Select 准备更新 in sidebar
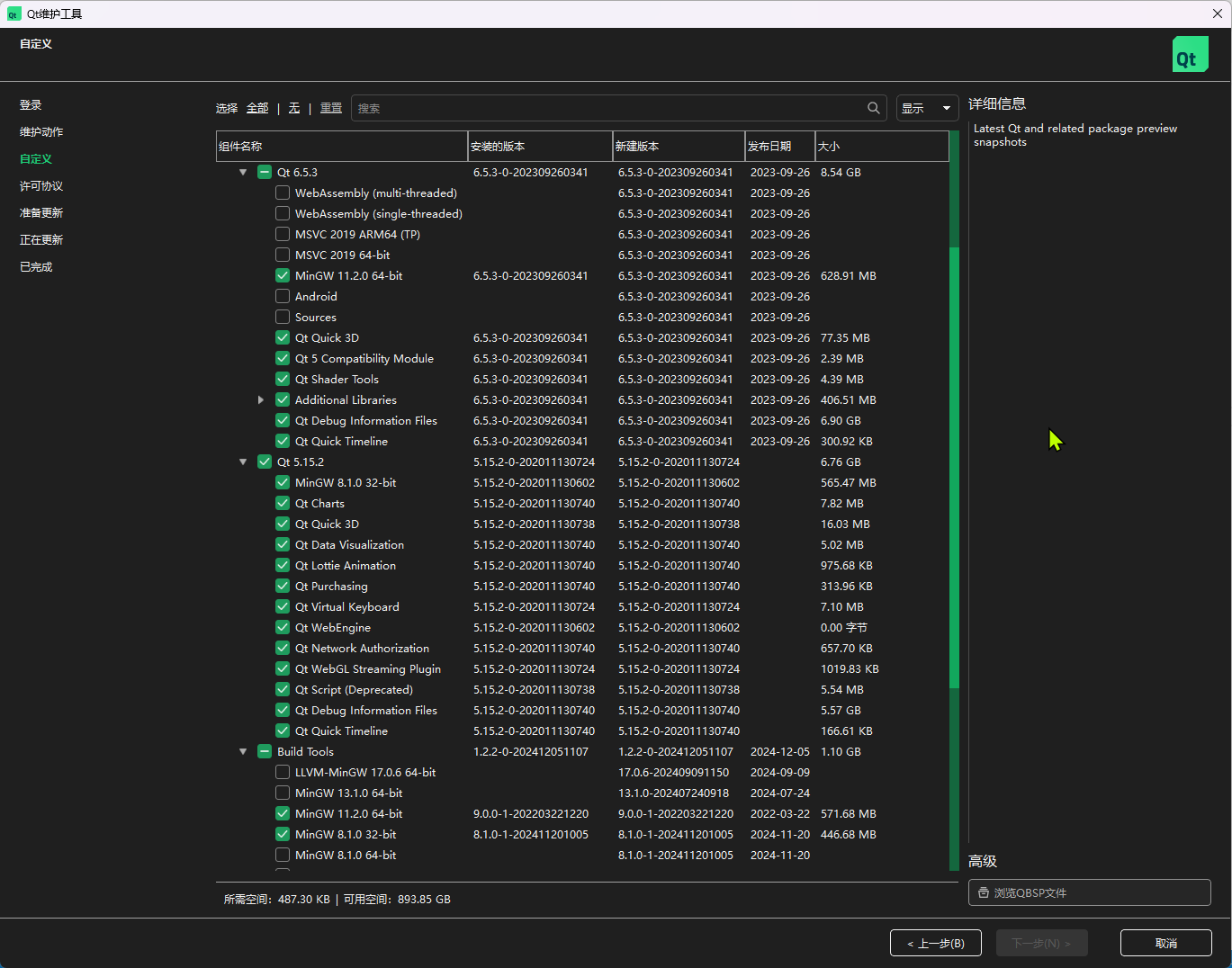 point(41,213)
